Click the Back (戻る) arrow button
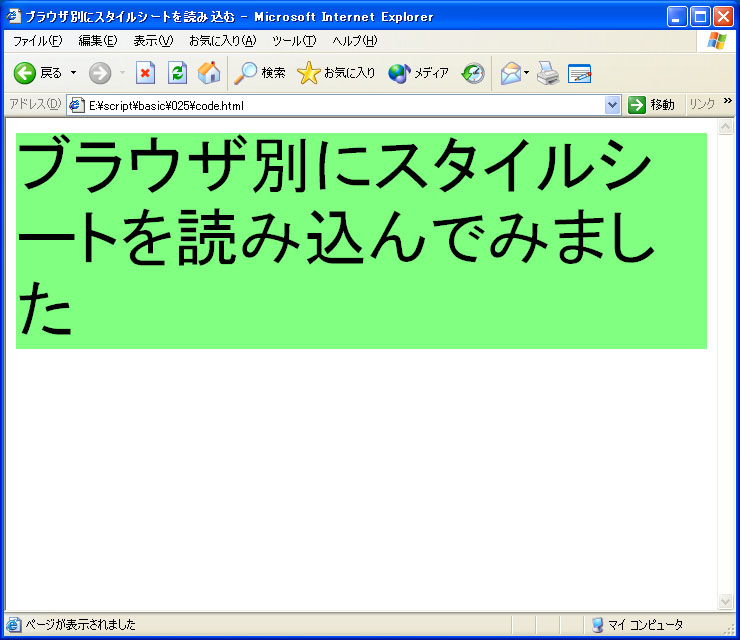 tap(25, 73)
